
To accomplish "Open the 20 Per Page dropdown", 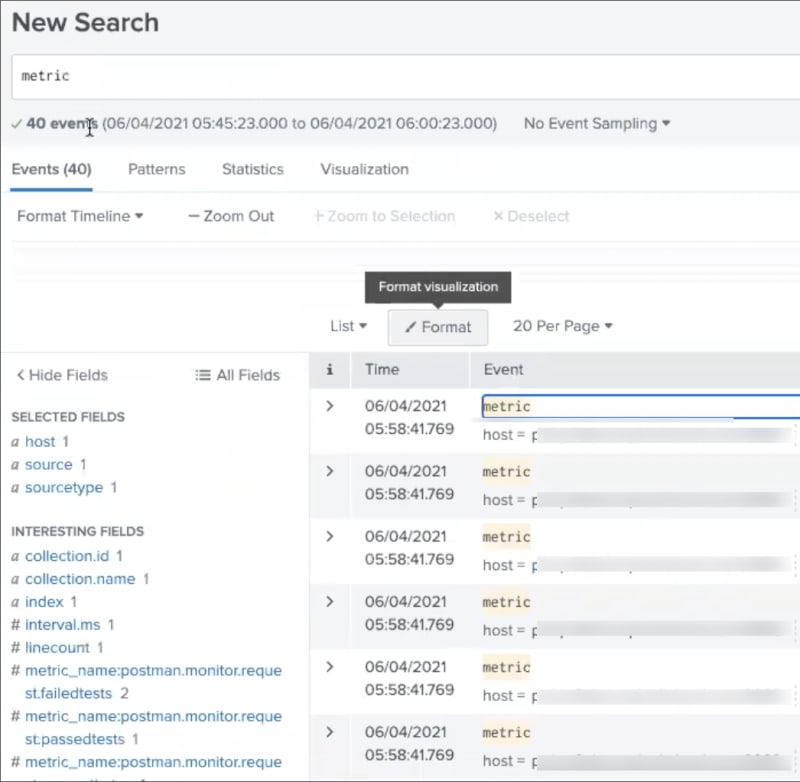I will tap(563, 326).
